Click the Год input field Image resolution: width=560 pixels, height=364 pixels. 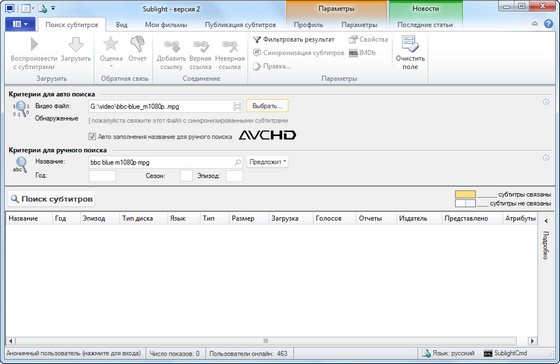102,176
